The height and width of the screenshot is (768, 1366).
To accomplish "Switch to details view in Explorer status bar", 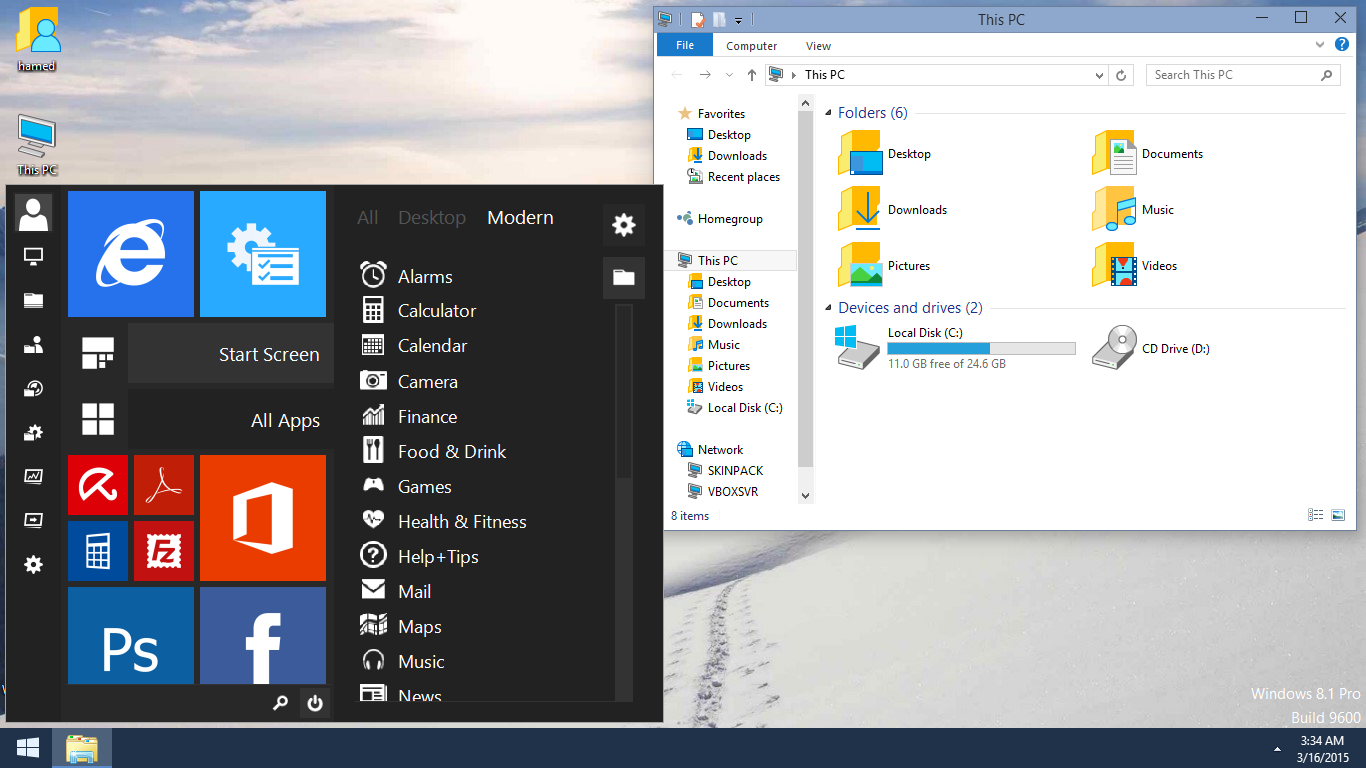I will pyautogui.click(x=1316, y=515).
